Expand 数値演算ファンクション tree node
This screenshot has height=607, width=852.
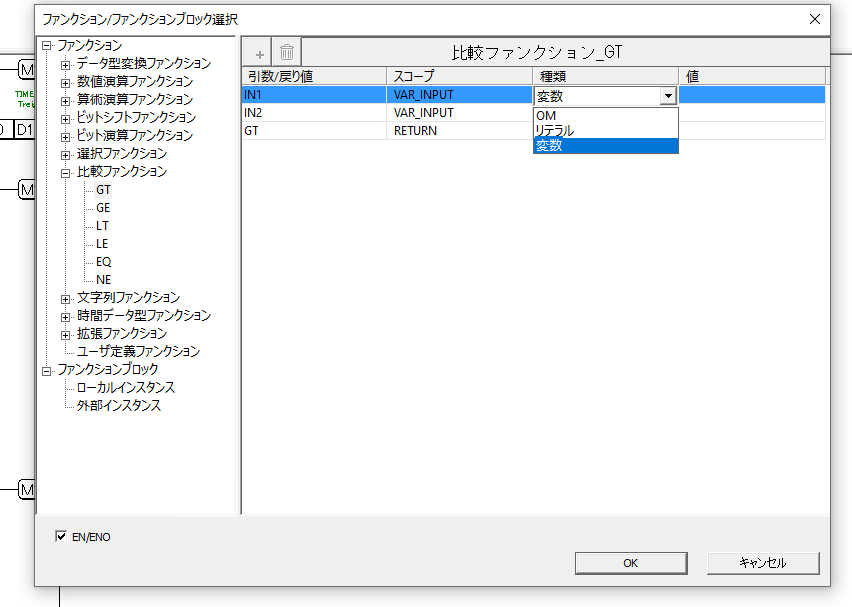66,82
